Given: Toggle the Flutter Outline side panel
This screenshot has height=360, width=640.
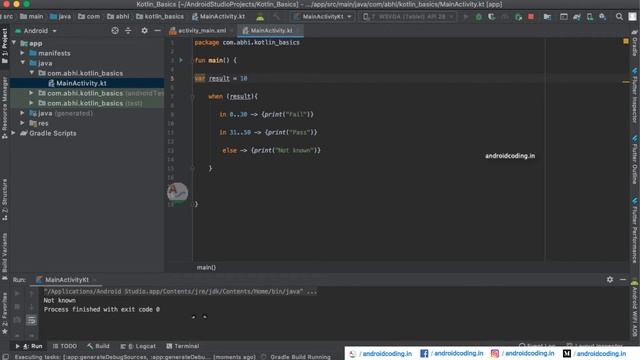Looking at the screenshot, I should tap(635, 159).
